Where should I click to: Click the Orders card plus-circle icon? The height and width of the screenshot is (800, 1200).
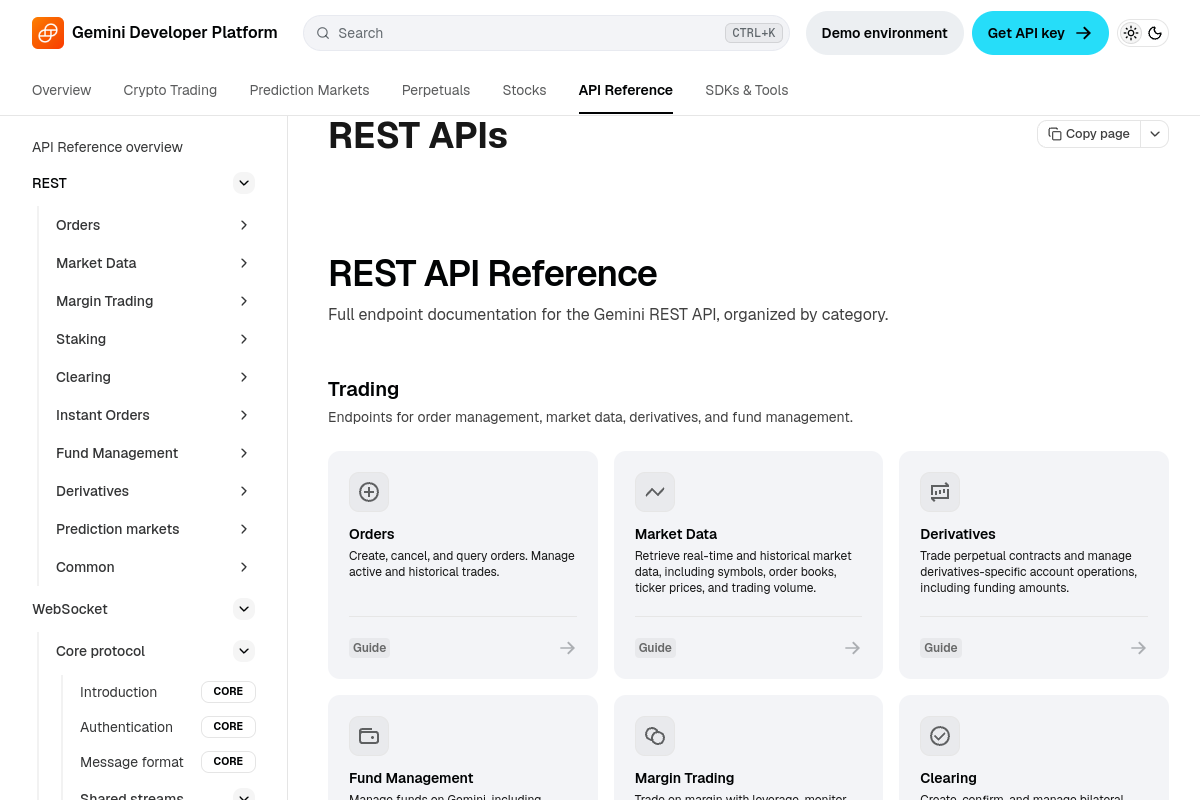[369, 492]
